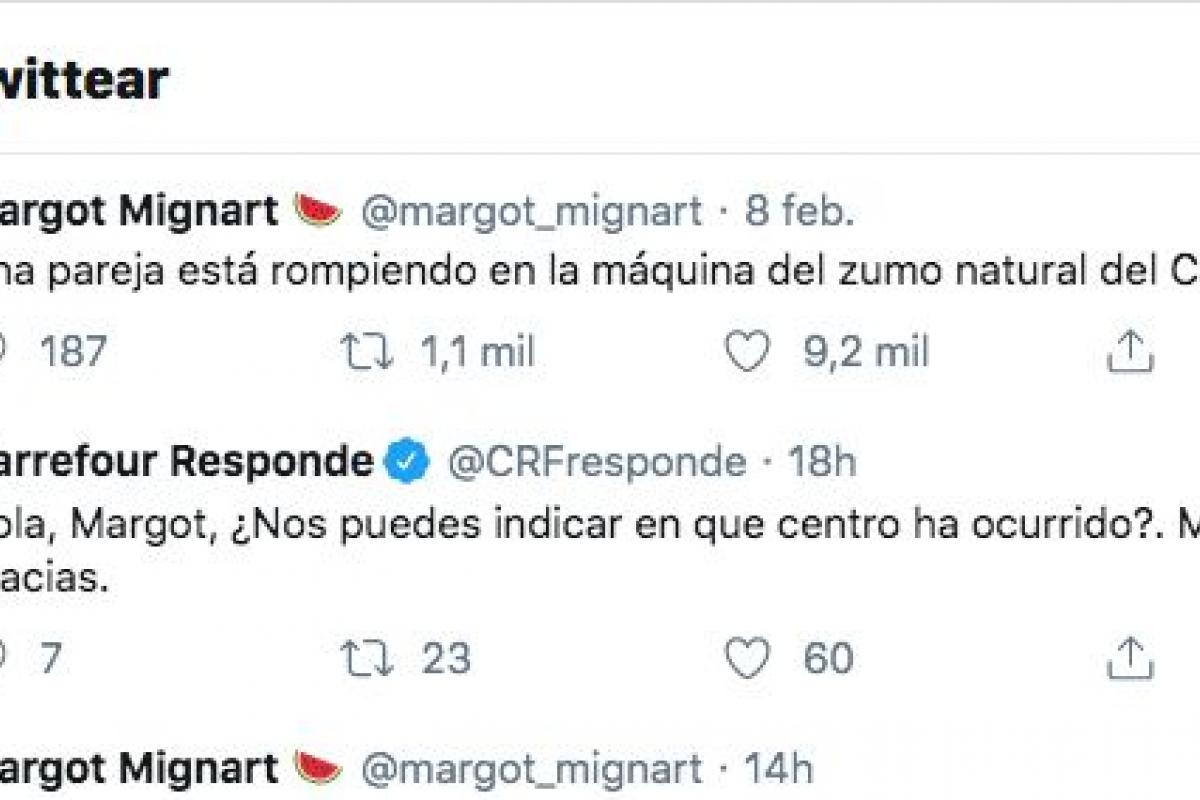
Task: Click share icon on Carrefour Responde reply
Action: click(x=1130, y=659)
